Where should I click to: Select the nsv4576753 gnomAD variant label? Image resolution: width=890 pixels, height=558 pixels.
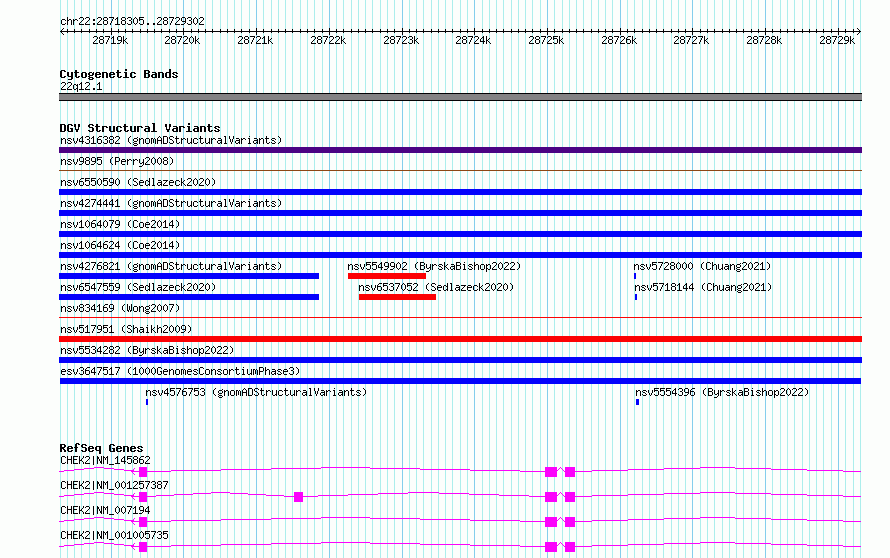255,392
